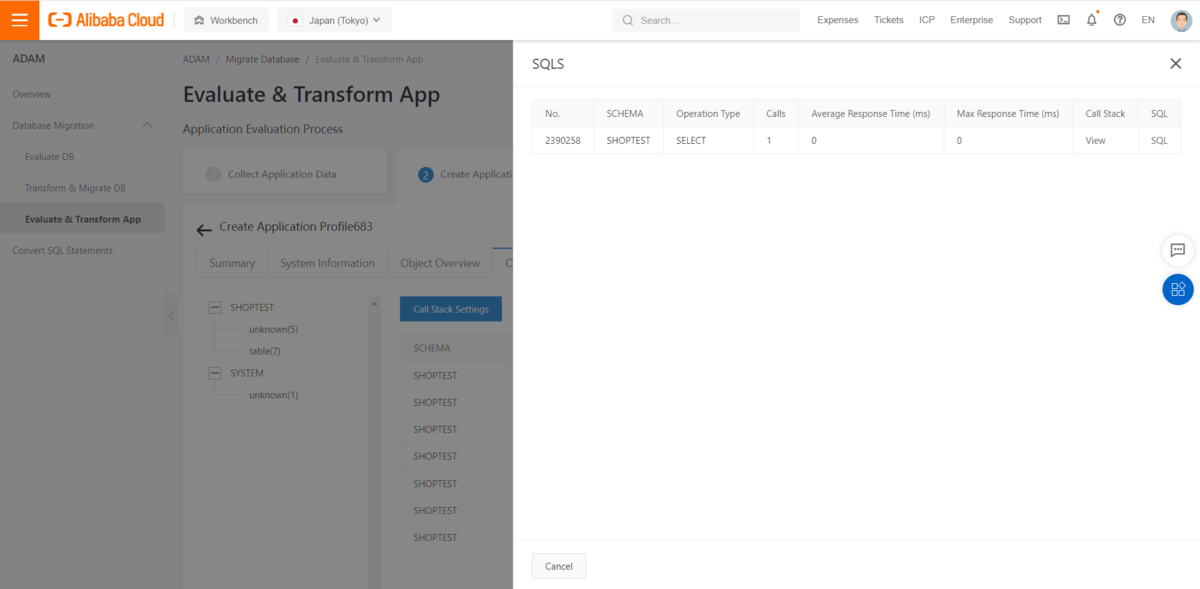Select Evaluate & Transform App sidebar item
Screen dimensions: 1200x589
(83, 219)
